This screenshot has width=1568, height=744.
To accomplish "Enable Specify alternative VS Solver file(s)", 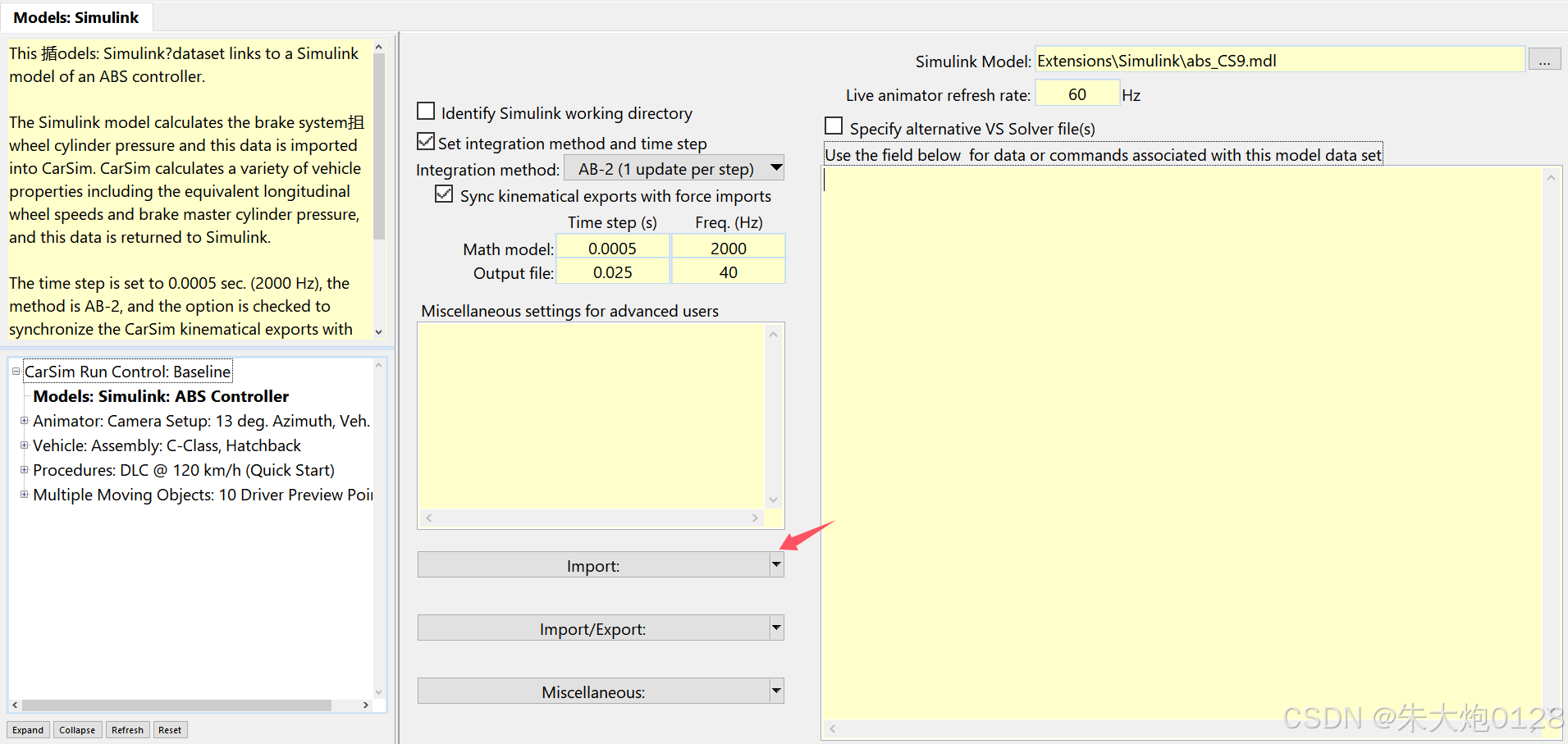I will point(834,126).
